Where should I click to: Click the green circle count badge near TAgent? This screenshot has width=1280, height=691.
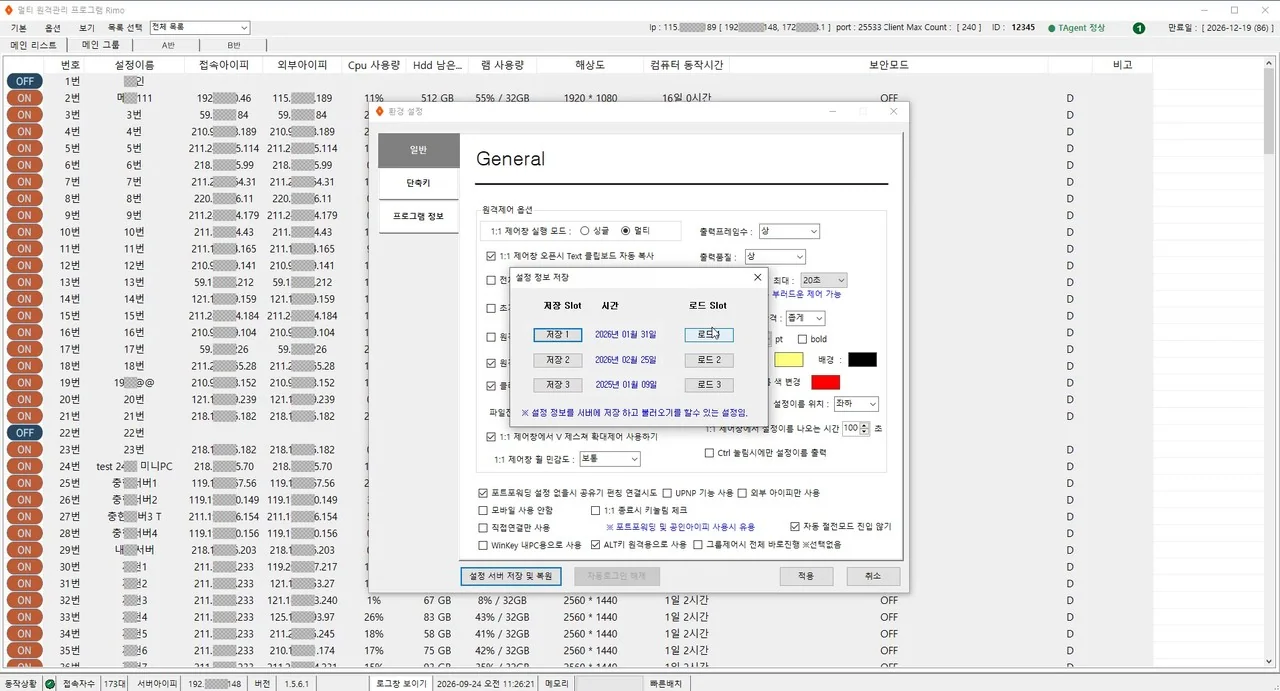click(x=1139, y=28)
